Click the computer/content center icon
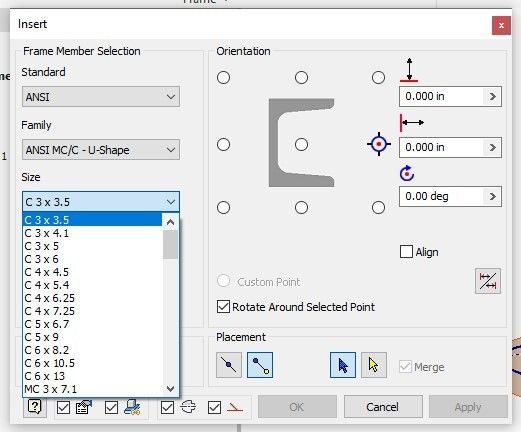Viewport: 521px width, 432px height. [x=132, y=407]
